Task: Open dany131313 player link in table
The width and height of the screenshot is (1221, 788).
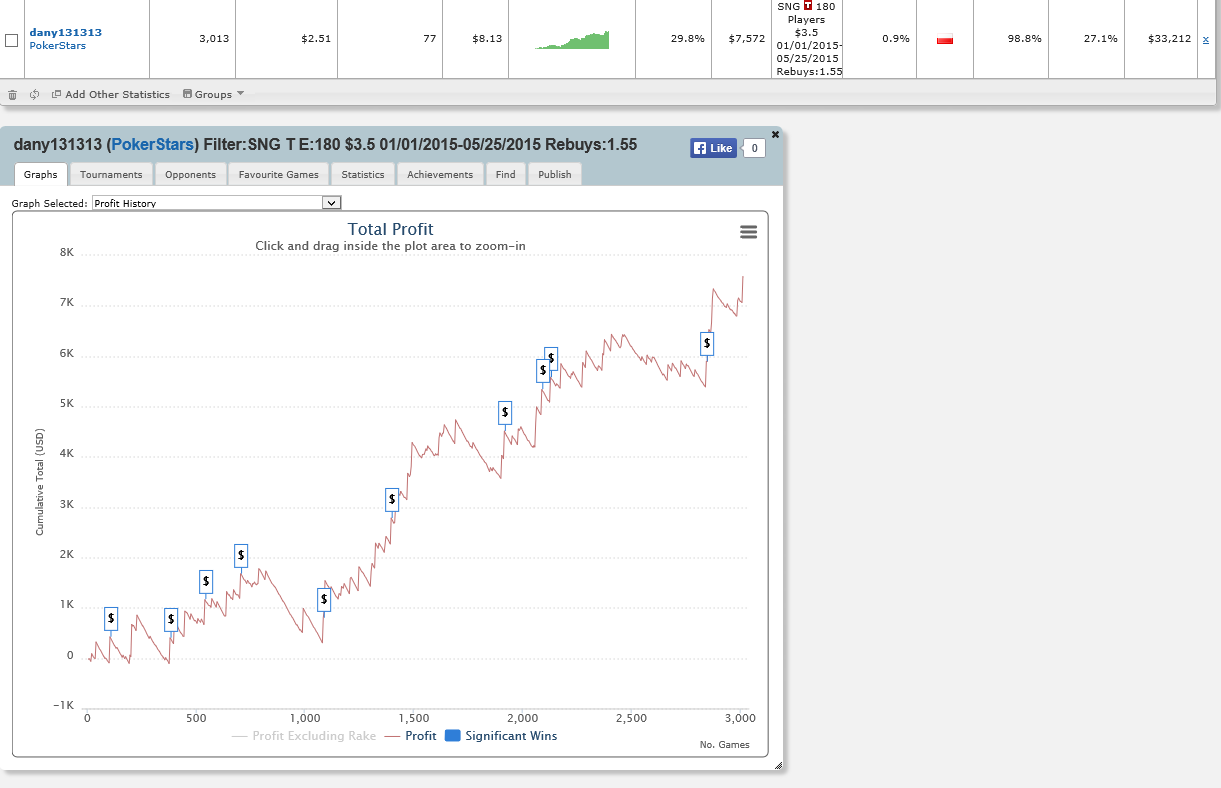Action: coord(65,32)
